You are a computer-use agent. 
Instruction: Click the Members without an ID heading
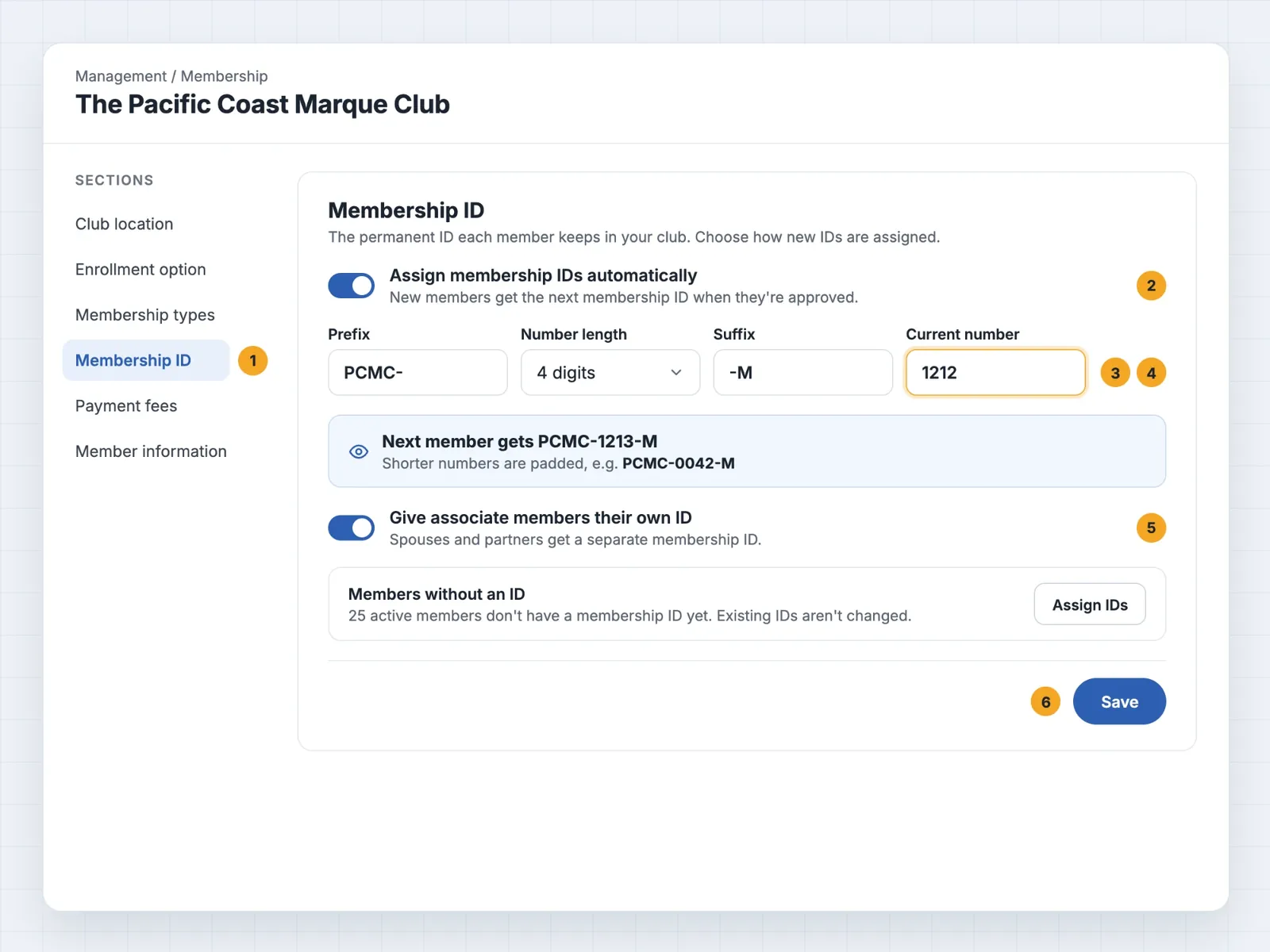(x=437, y=594)
